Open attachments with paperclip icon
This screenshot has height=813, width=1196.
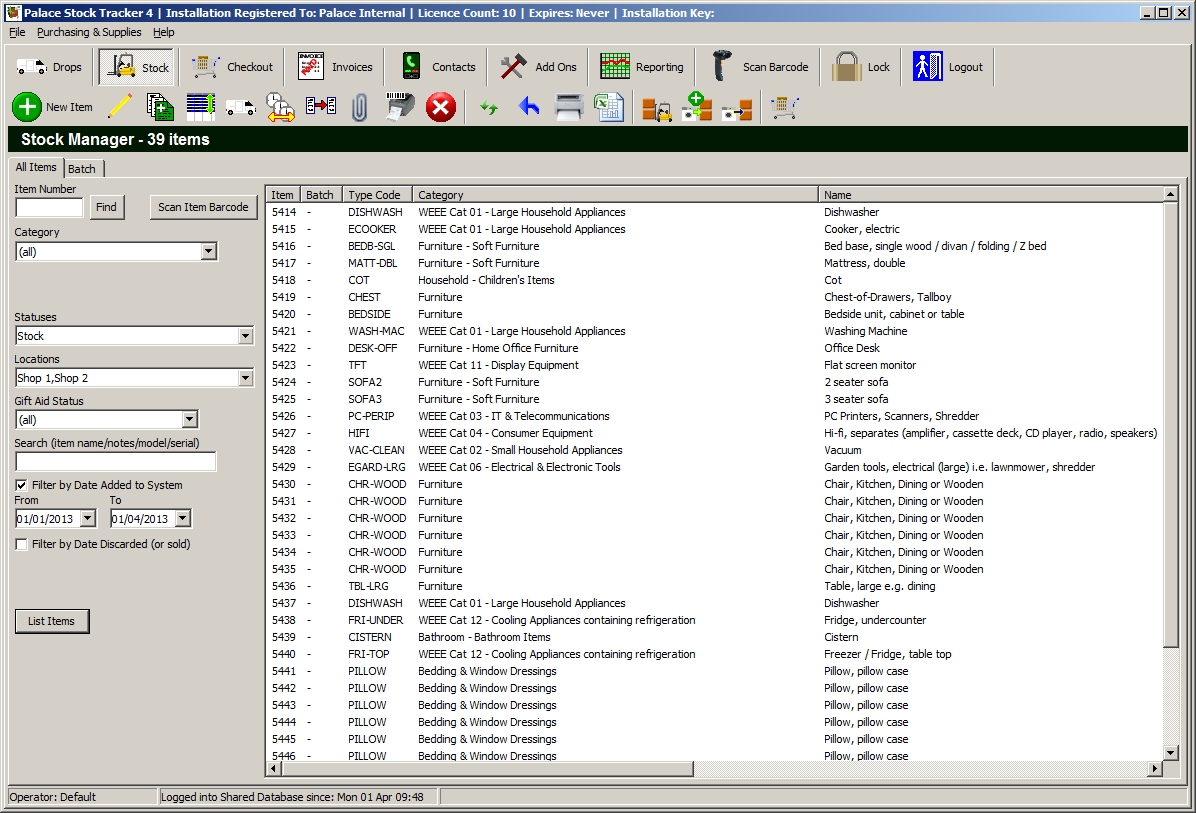click(x=360, y=108)
